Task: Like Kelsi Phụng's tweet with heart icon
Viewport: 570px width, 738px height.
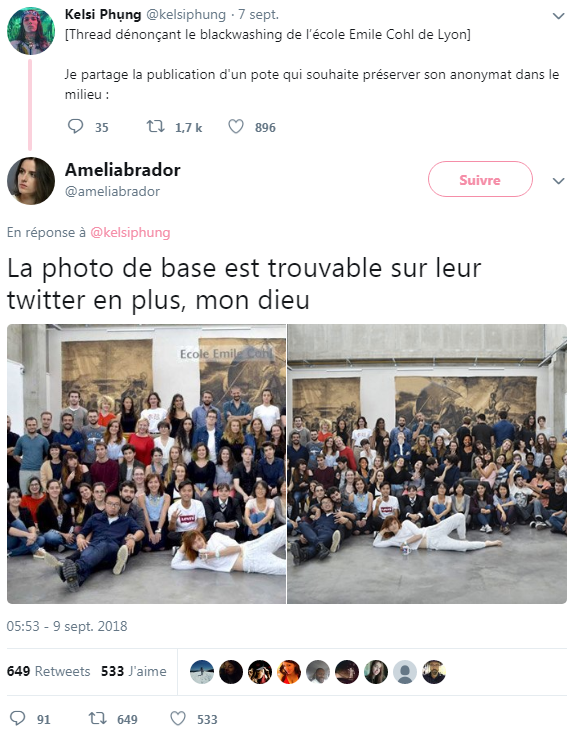Action: (236, 126)
